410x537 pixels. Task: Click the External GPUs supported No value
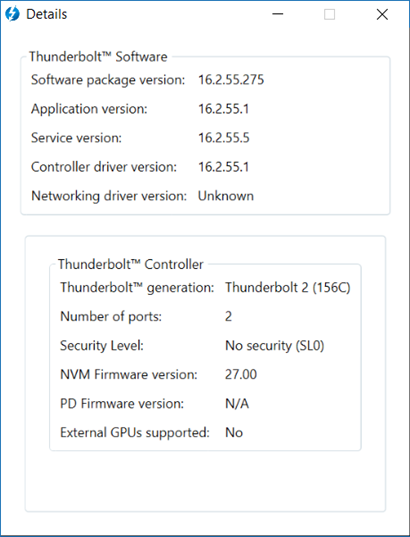pyautogui.click(x=234, y=433)
